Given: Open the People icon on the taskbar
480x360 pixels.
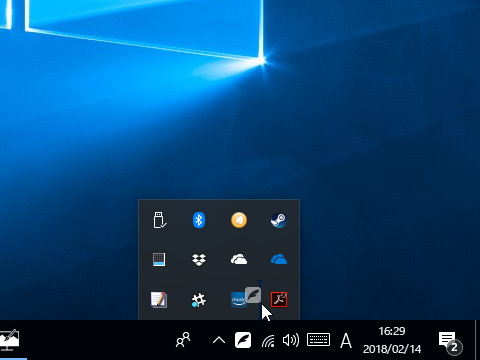Looking at the screenshot, I should click(x=183, y=340).
